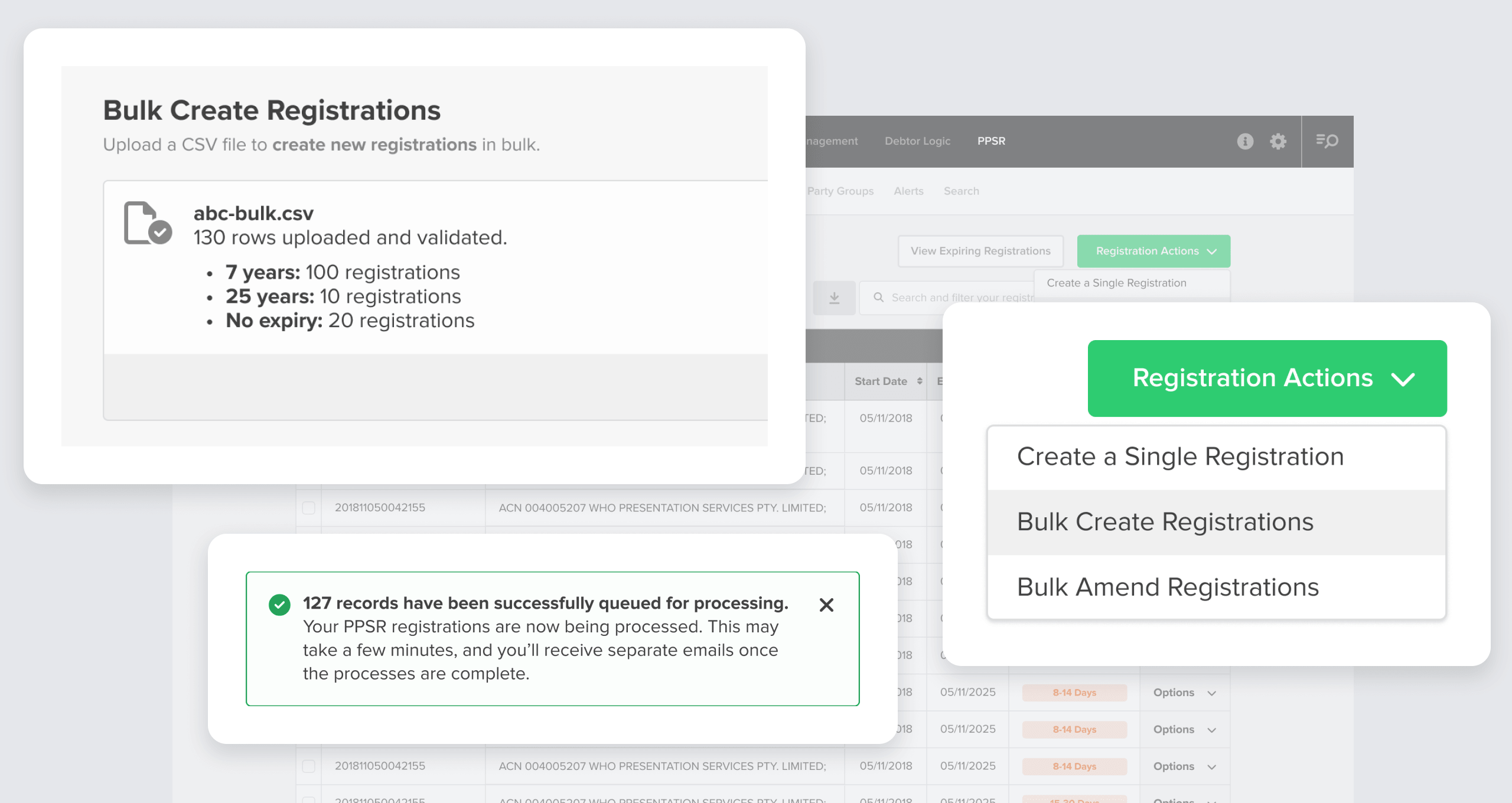The width and height of the screenshot is (1512, 803).
Task: Expand large Registration Actions dropdown
Action: (x=1267, y=378)
